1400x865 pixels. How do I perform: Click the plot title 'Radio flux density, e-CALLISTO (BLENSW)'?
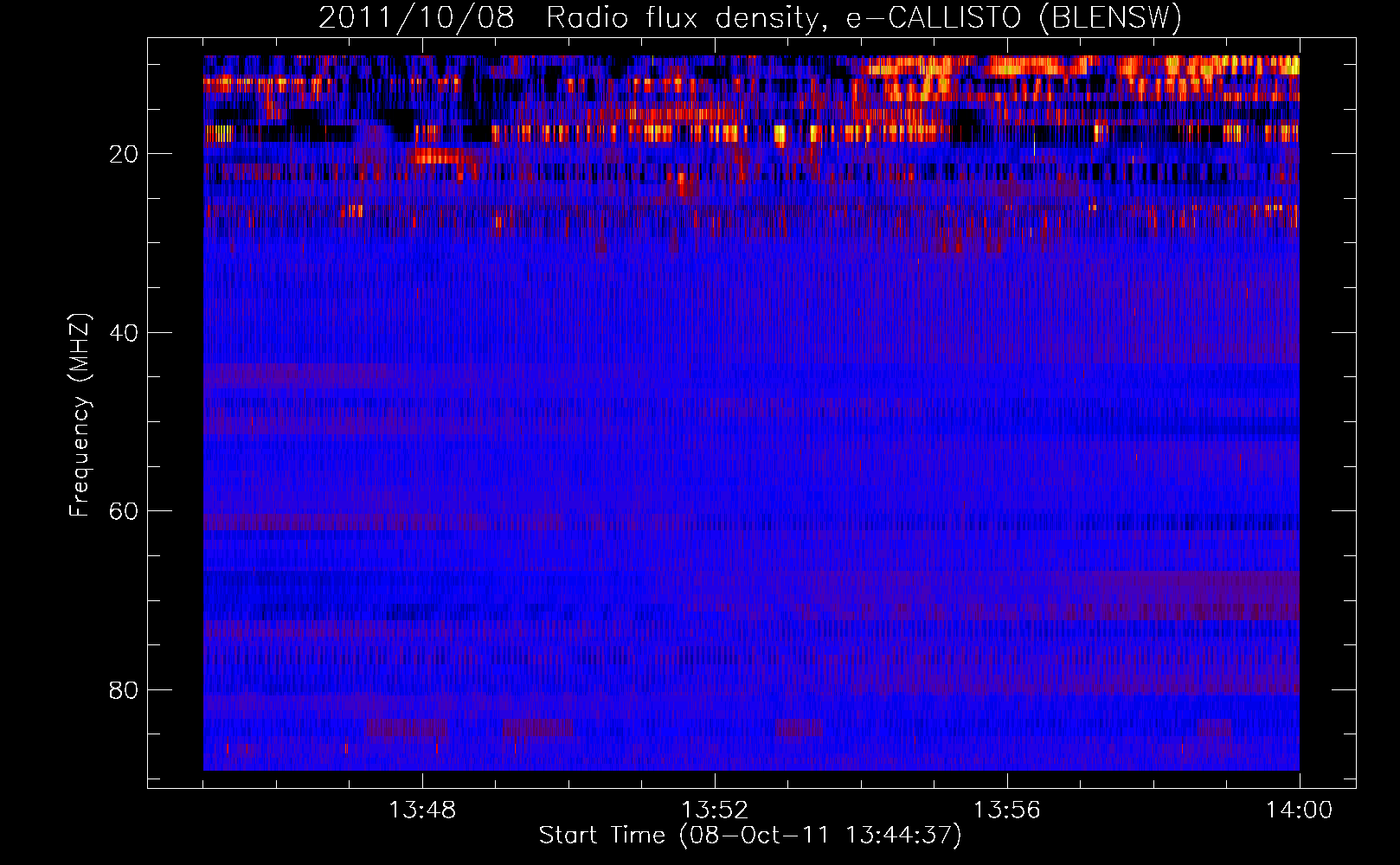(864, 17)
